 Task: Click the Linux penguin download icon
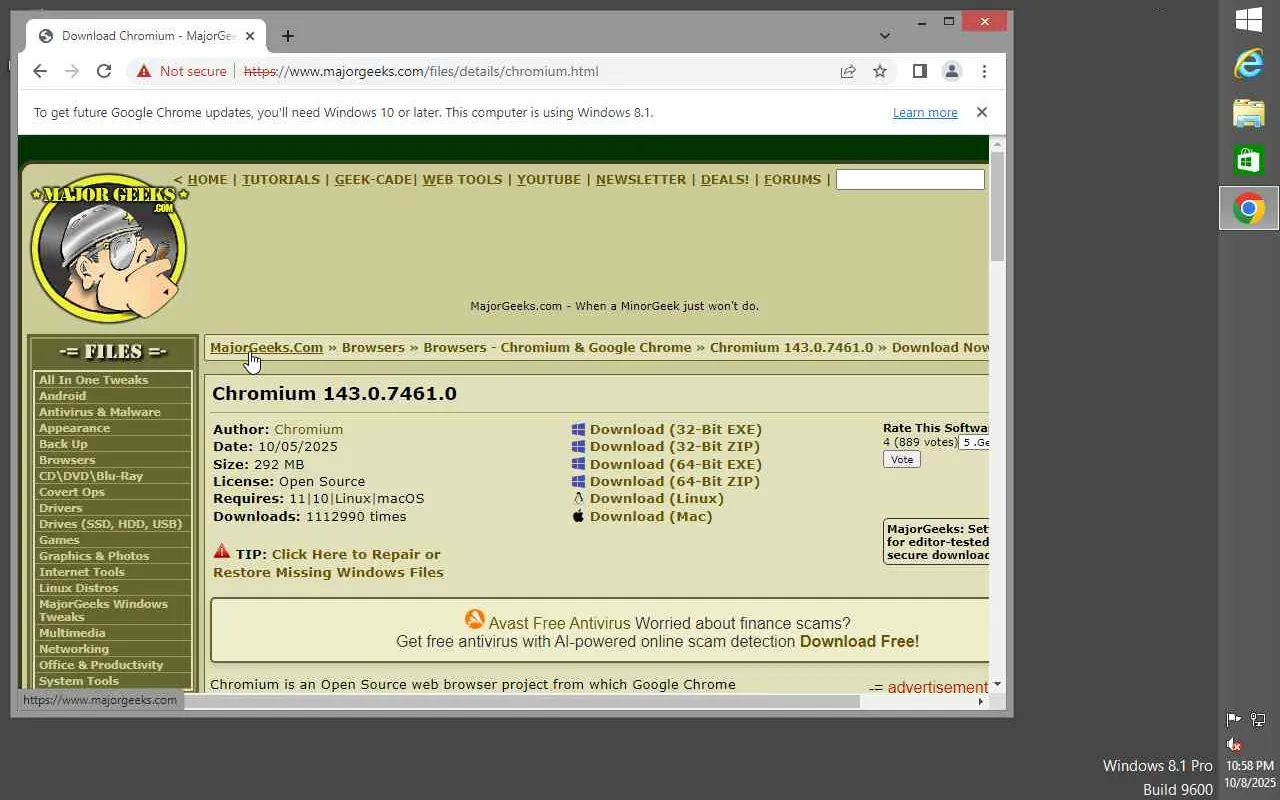(x=578, y=499)
